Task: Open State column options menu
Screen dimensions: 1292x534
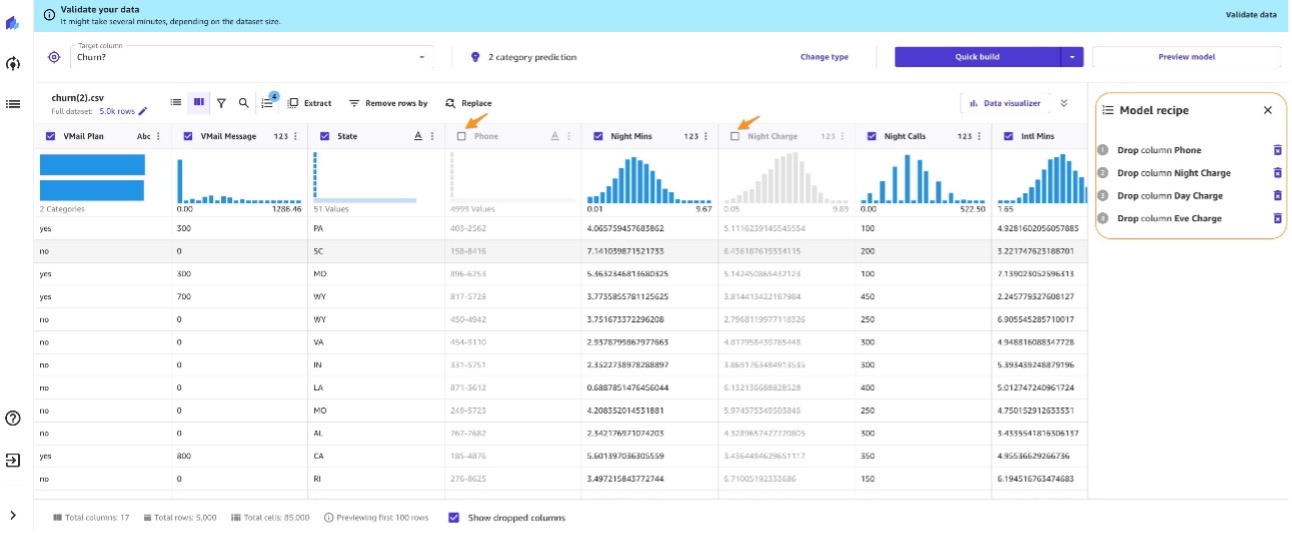Action: tap(432, 136)
